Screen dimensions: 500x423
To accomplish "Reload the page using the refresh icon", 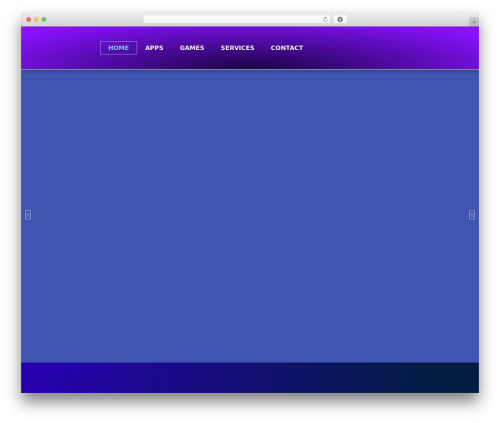I will click(325, 19).
